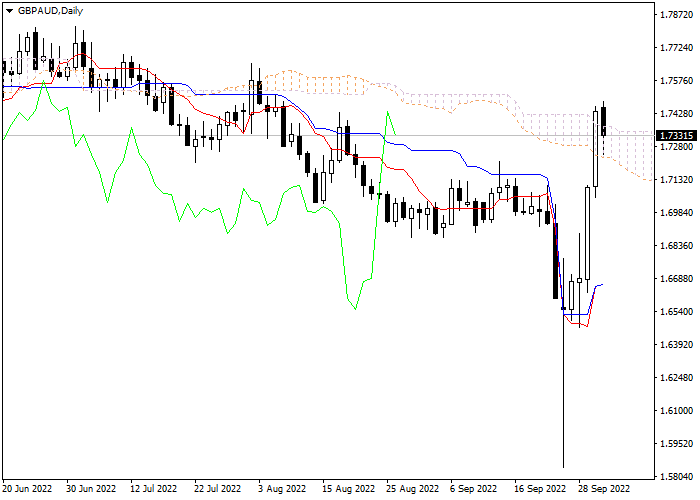Click the 6 Sep 2022 date label

(x=473, y=489)
